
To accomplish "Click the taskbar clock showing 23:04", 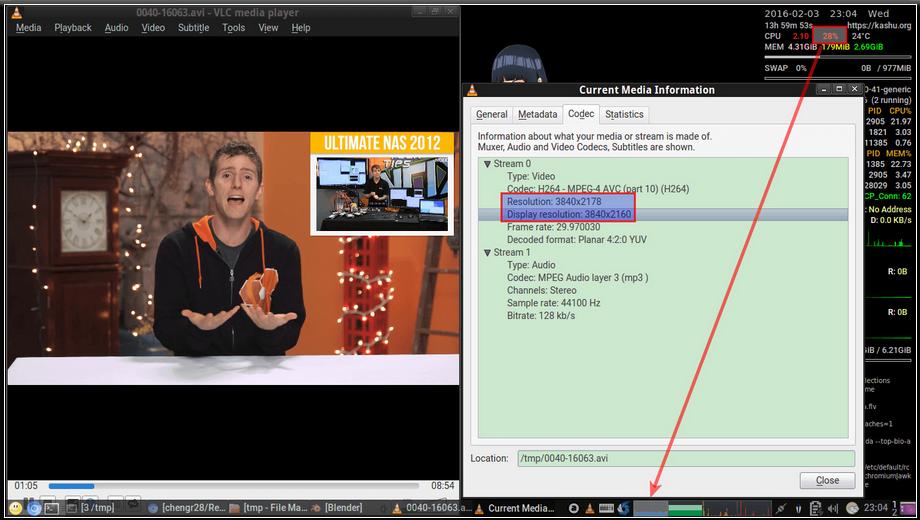I will [875, 508].
